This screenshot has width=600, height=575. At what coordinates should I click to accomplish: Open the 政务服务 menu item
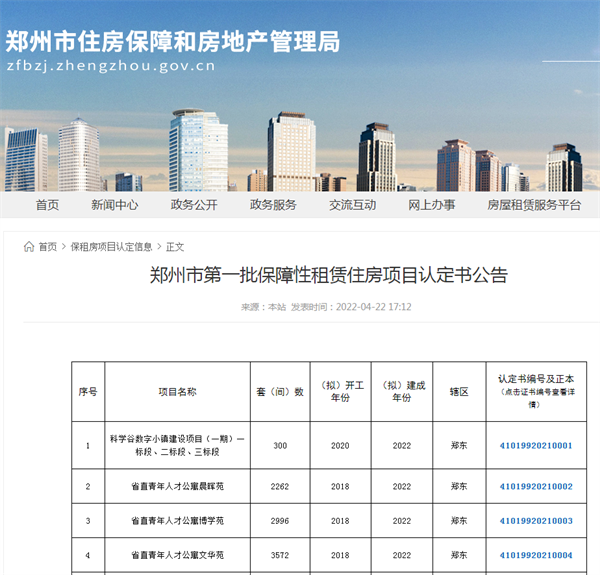(x=273, y=205)
